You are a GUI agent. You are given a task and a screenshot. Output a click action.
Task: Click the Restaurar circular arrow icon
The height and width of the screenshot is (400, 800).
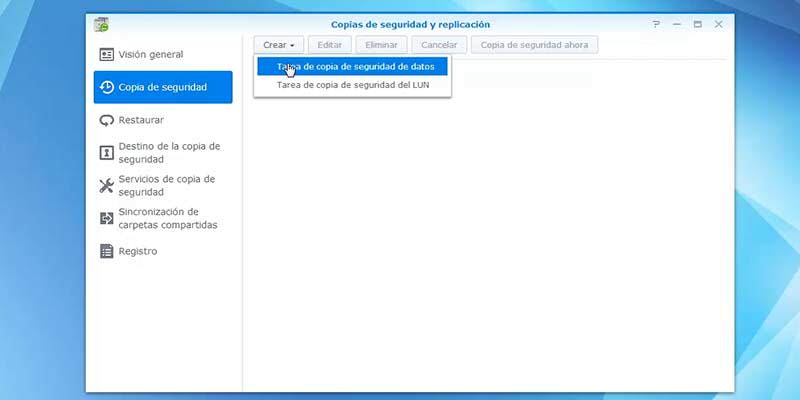[x=107, y=120]
